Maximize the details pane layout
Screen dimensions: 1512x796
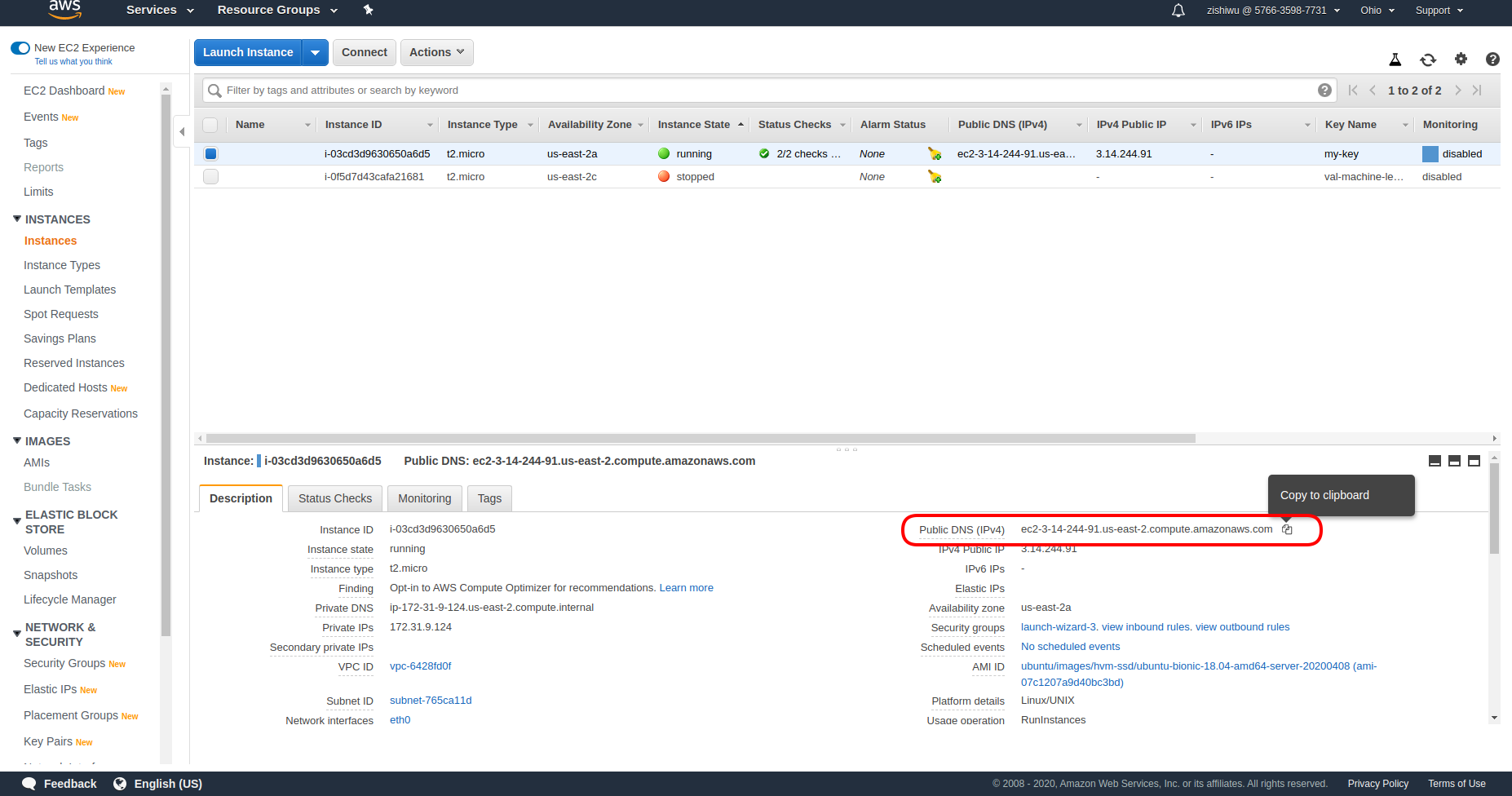1474,461
